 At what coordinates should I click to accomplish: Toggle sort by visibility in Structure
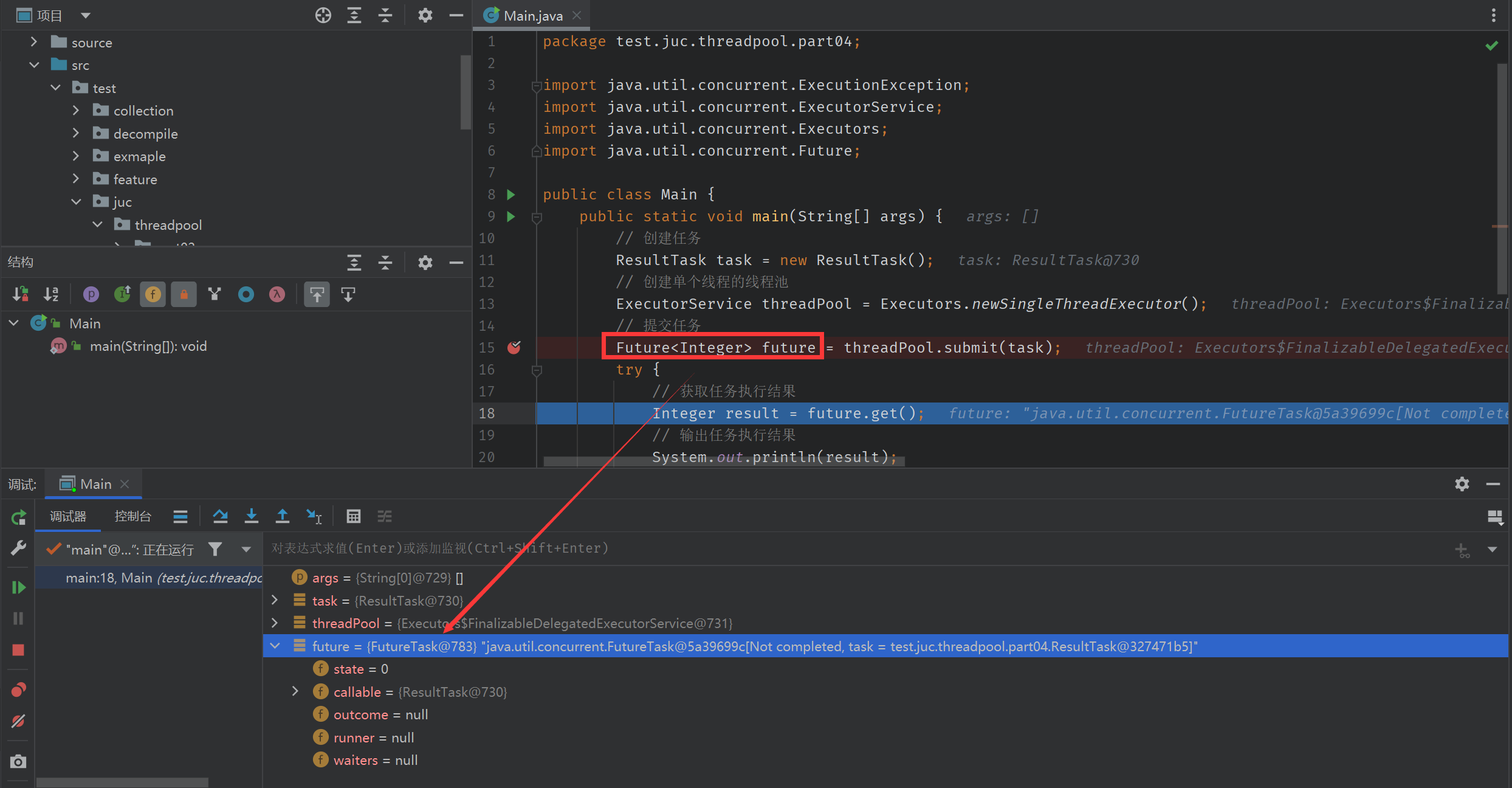[20, 294]
